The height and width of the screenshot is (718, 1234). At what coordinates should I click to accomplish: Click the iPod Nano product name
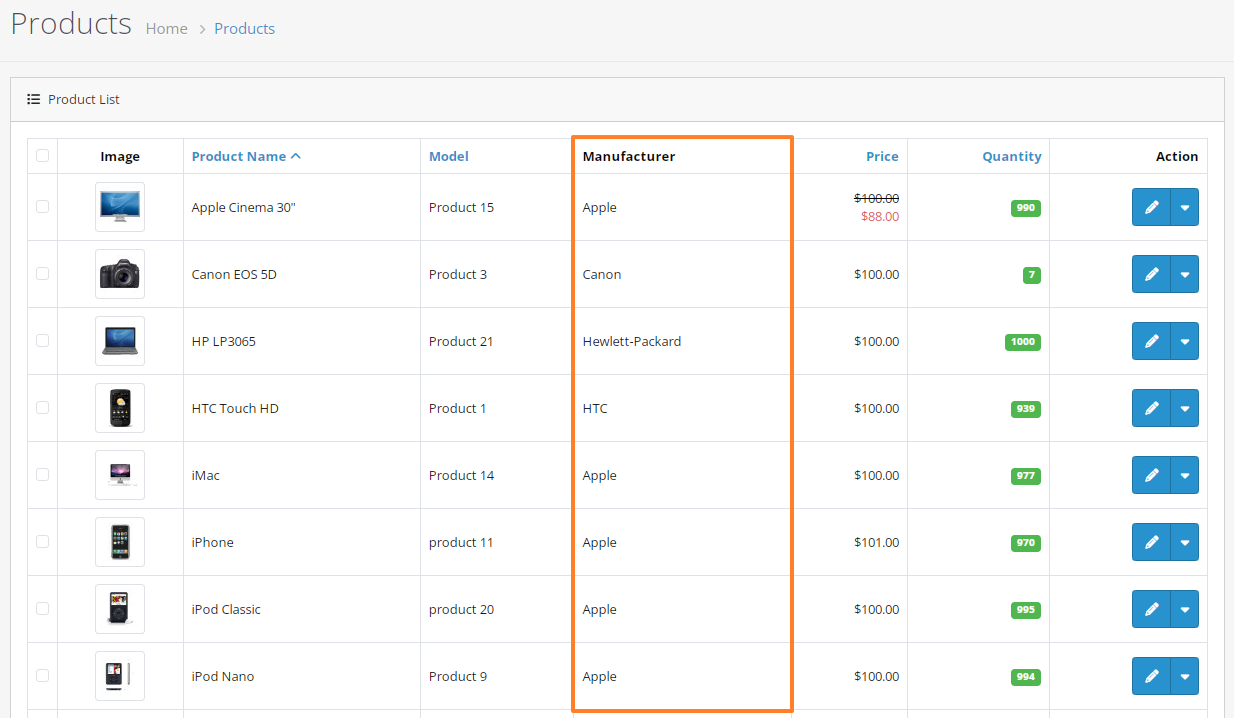[x=223, y=676]
